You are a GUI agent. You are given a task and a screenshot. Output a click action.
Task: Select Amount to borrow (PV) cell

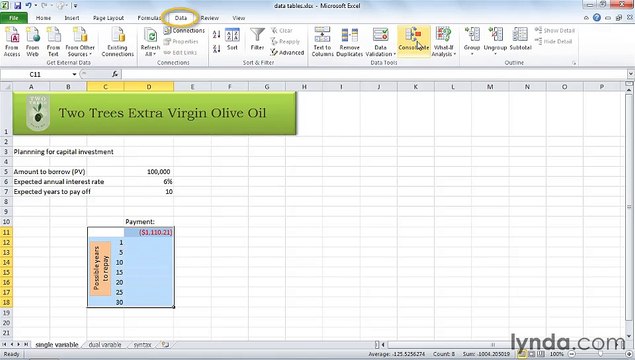click(49, 172)
